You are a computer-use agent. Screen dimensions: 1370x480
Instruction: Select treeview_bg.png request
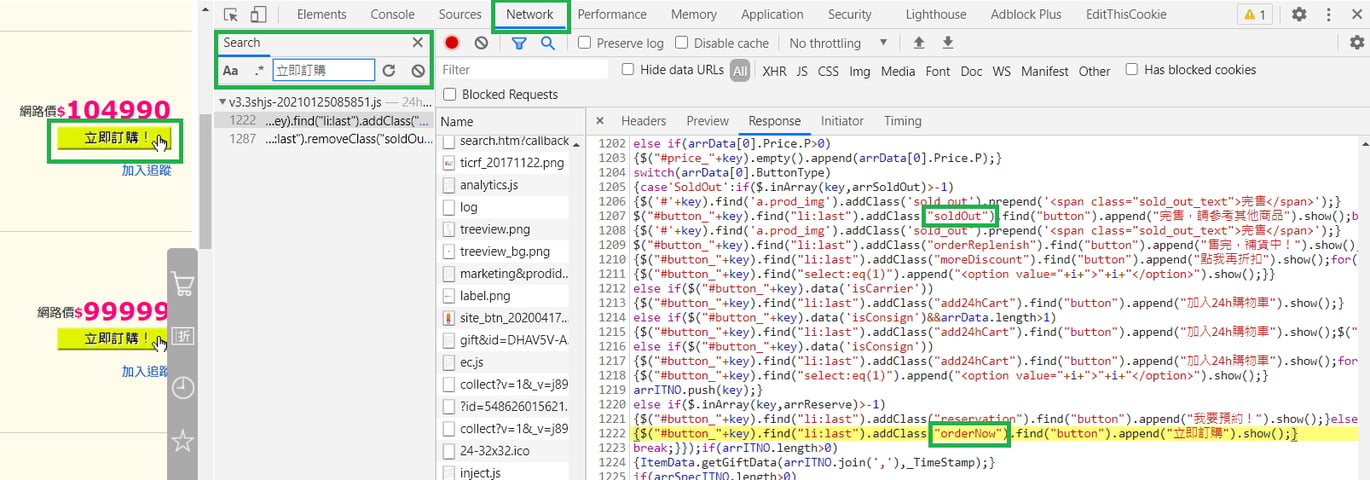coord(505,251)
